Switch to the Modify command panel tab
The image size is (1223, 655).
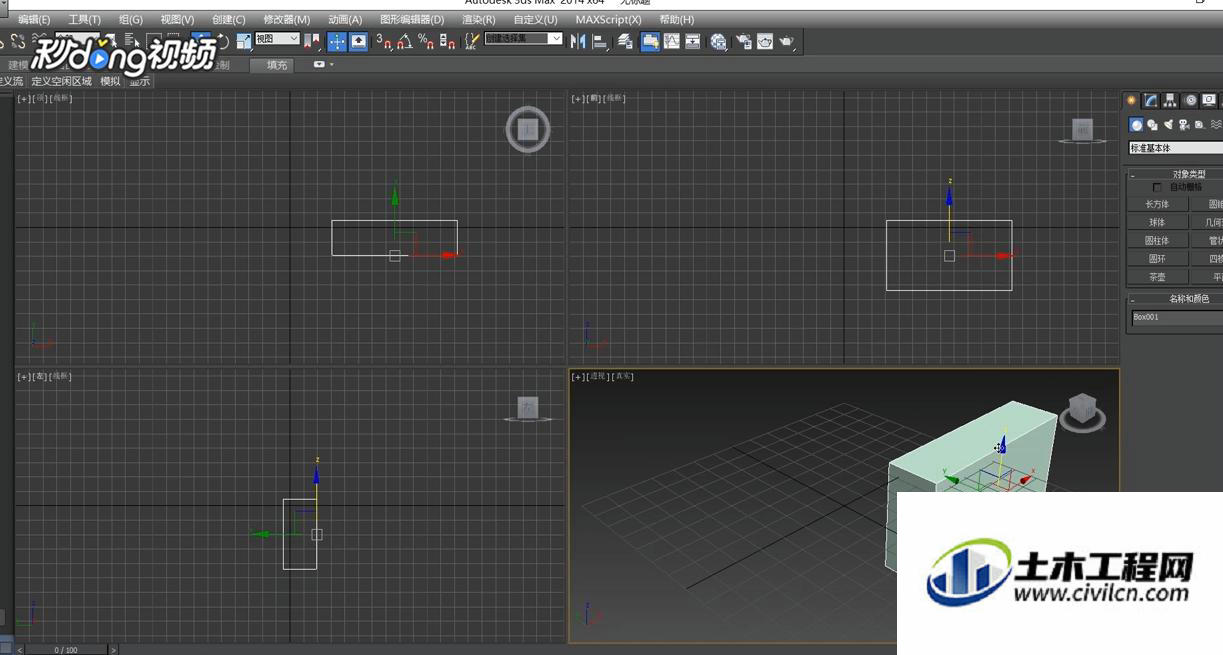[x=1150, y=100]
